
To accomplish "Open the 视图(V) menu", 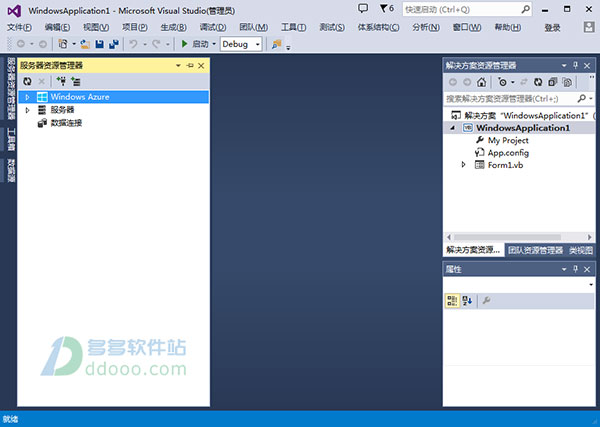I will (x=96, y=27).
